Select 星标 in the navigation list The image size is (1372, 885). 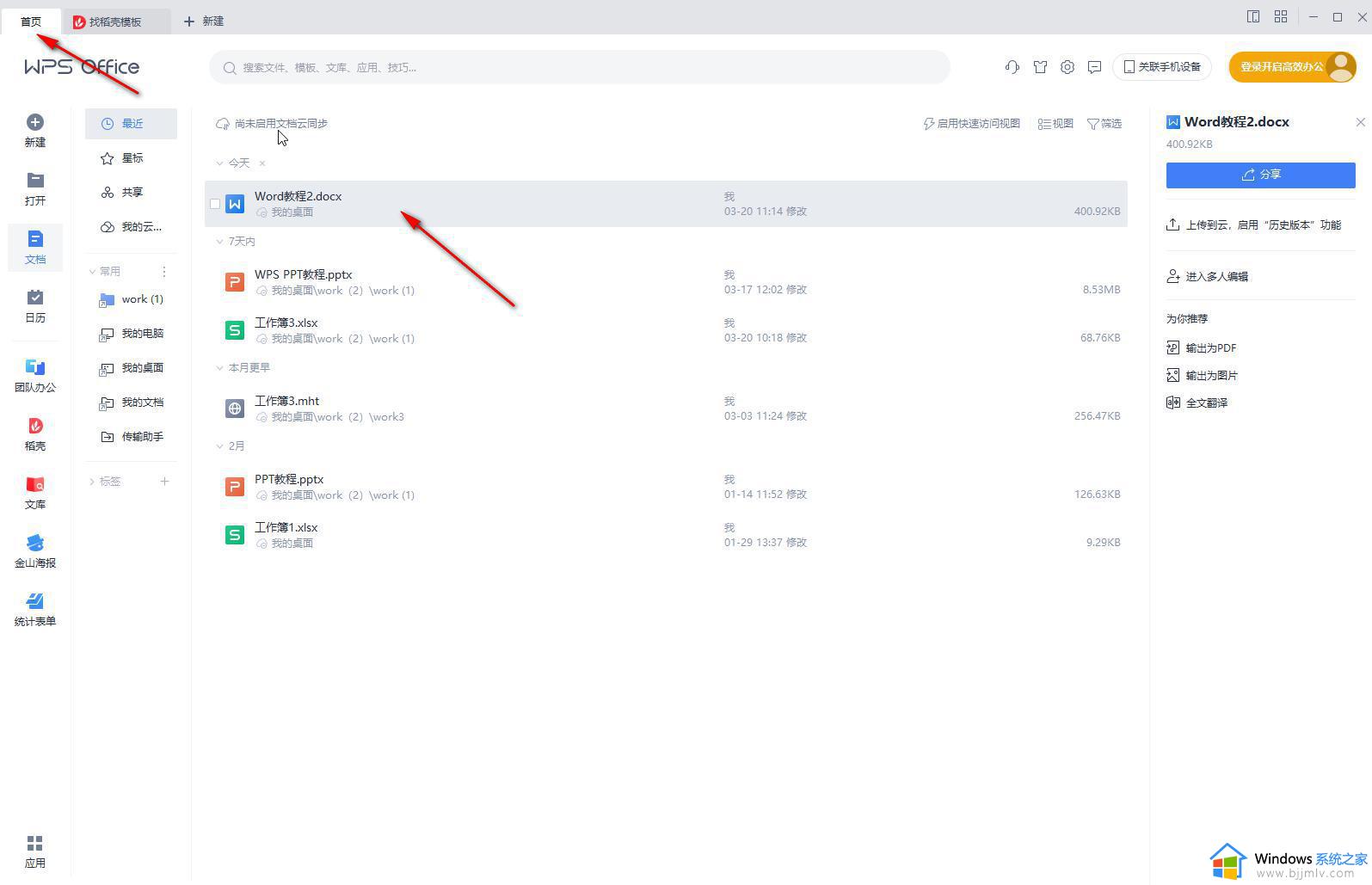click(131, 158)
